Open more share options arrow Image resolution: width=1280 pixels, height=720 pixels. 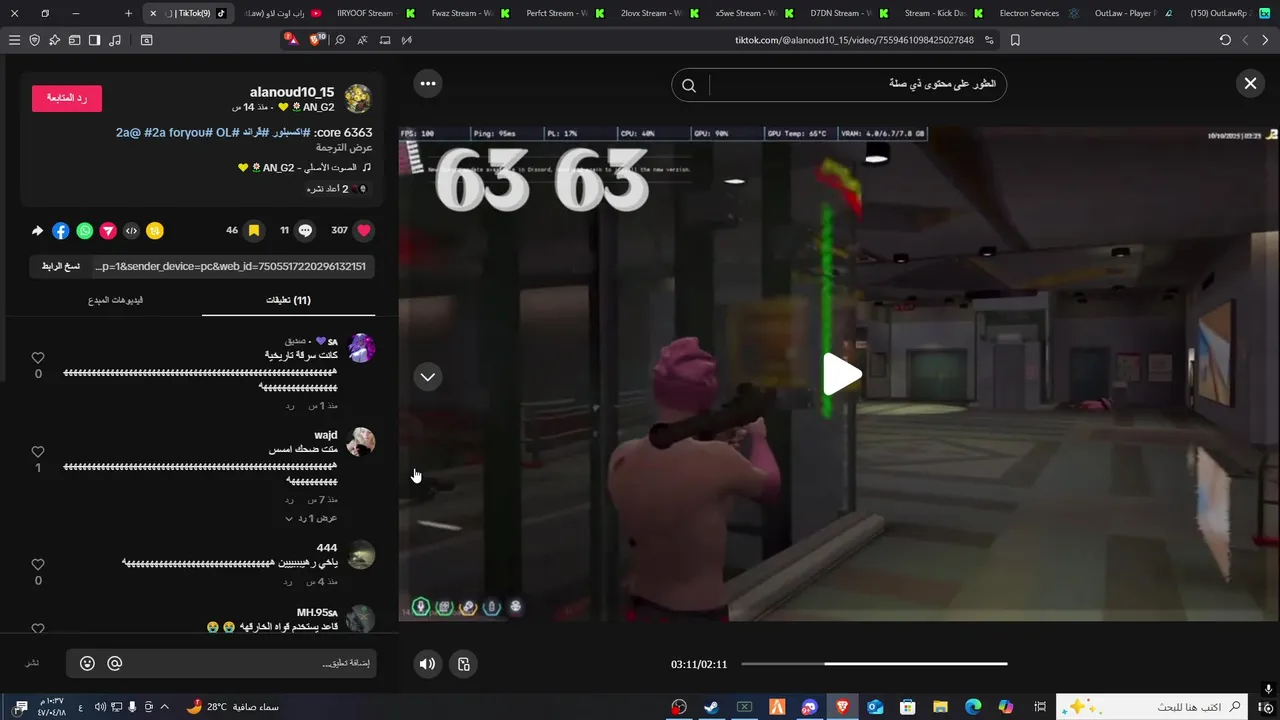pyautogui.click(x=37, y=231)
